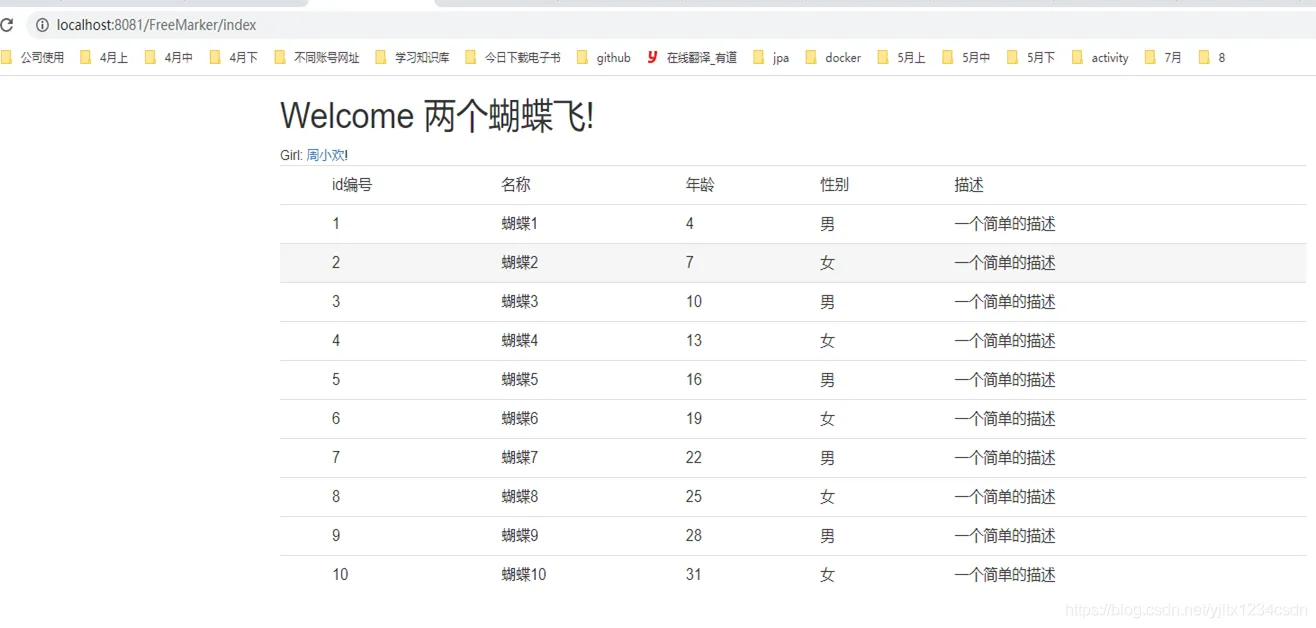Click the 蝴蝶9 name cell
Viewport: 1316px width, 628px height.
point(520,536)
